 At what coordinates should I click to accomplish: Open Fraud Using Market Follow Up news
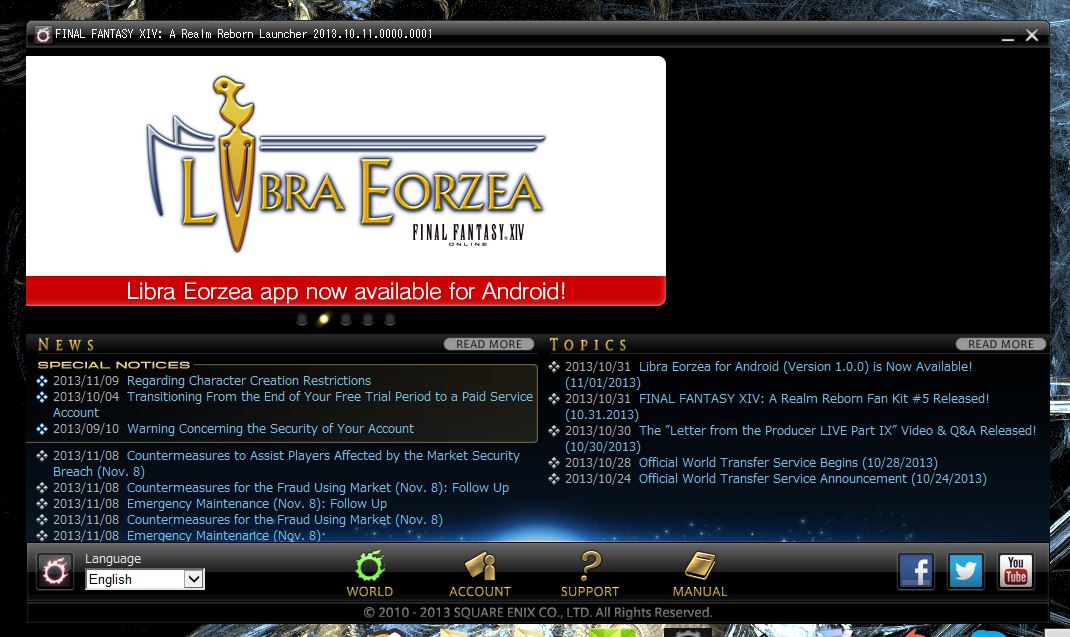pyautogui.click(x=318, y=487)
